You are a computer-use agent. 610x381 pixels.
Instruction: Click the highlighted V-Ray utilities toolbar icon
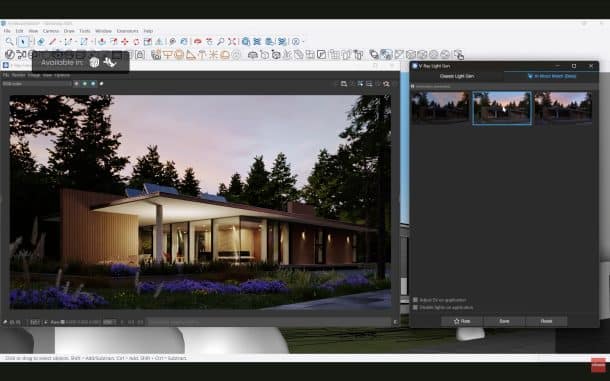coord(386,55)
